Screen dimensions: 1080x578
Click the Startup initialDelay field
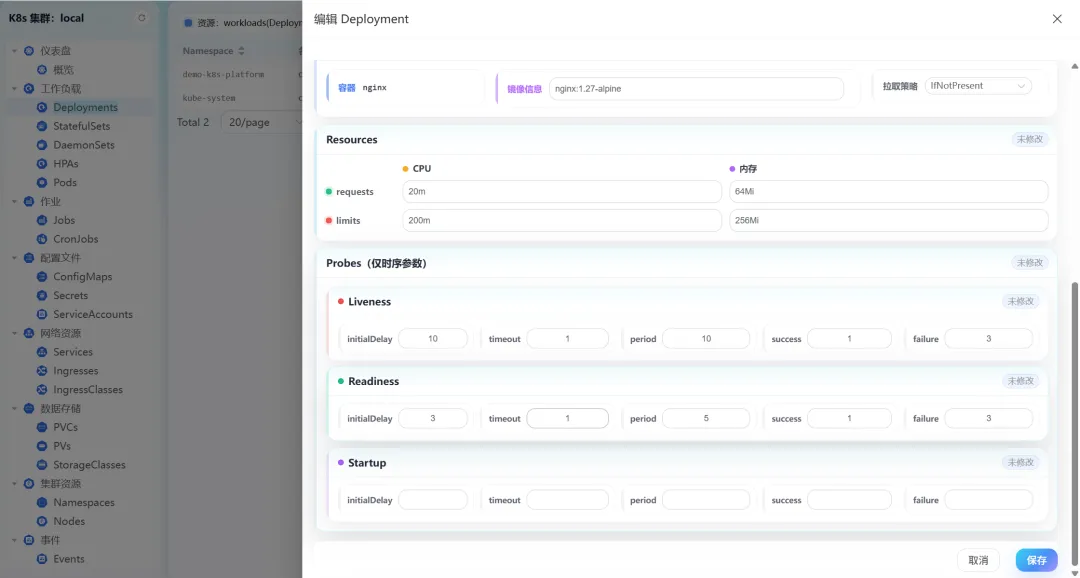tap(433, 500)
